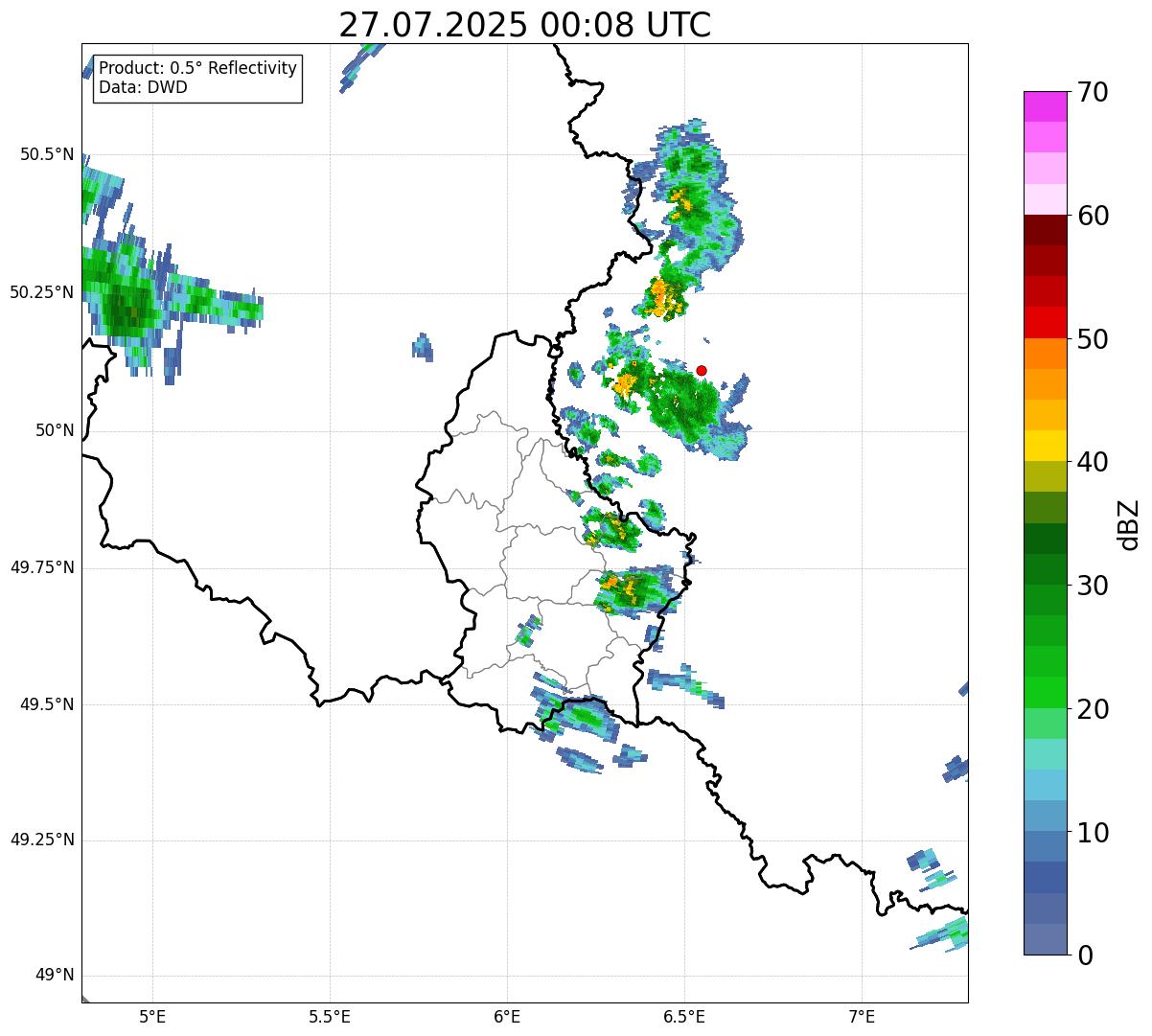Click the "Product: 0.5° Reflectivity" text
1152x1036 pixels.
pos(197,68)
